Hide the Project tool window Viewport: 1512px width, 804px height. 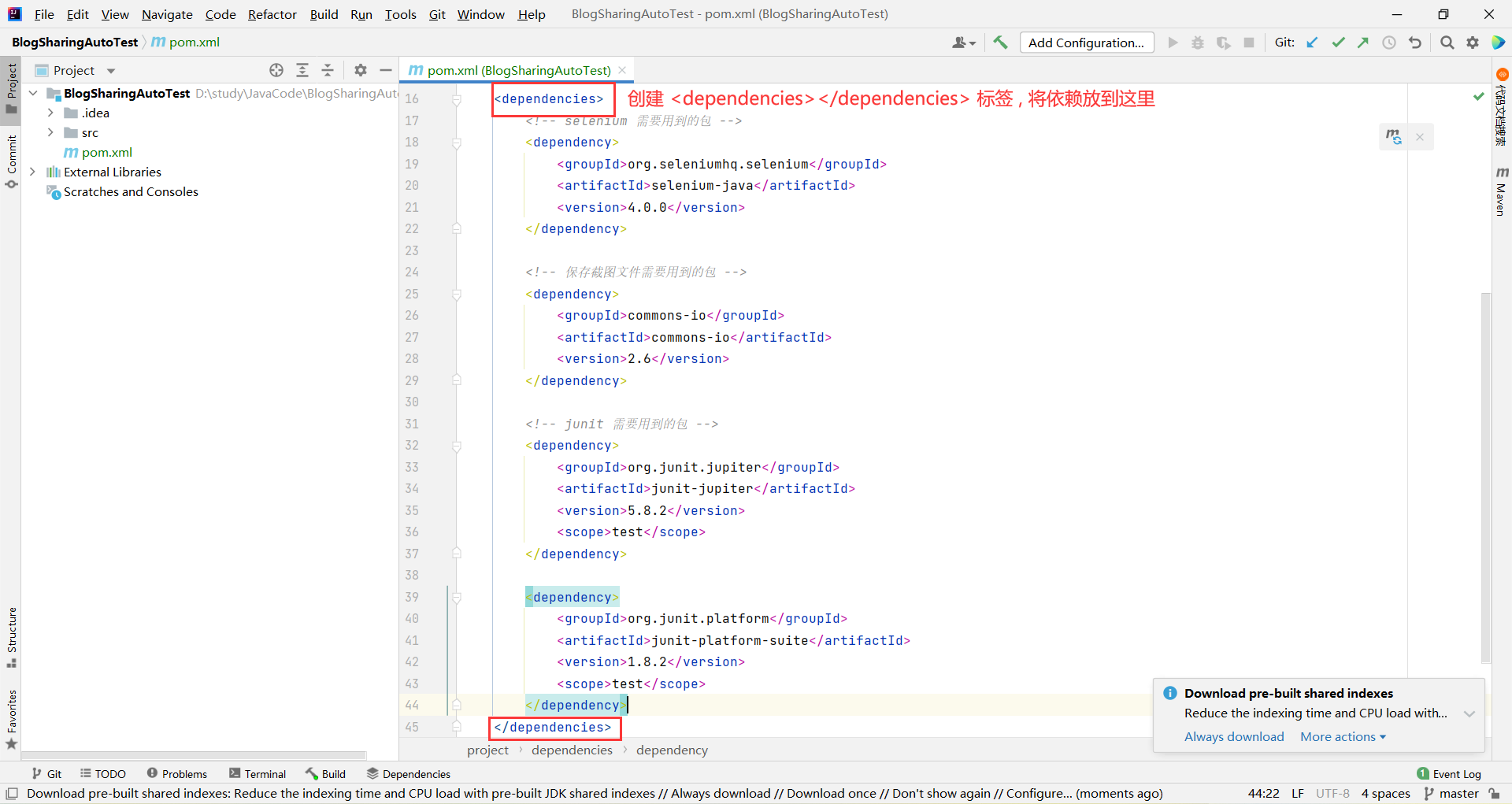(386, 70)
